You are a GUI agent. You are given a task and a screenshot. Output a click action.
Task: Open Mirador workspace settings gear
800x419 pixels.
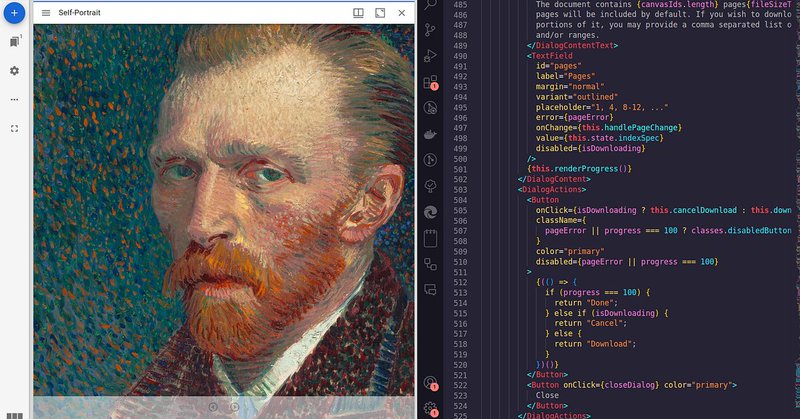(x=14, y=70)
